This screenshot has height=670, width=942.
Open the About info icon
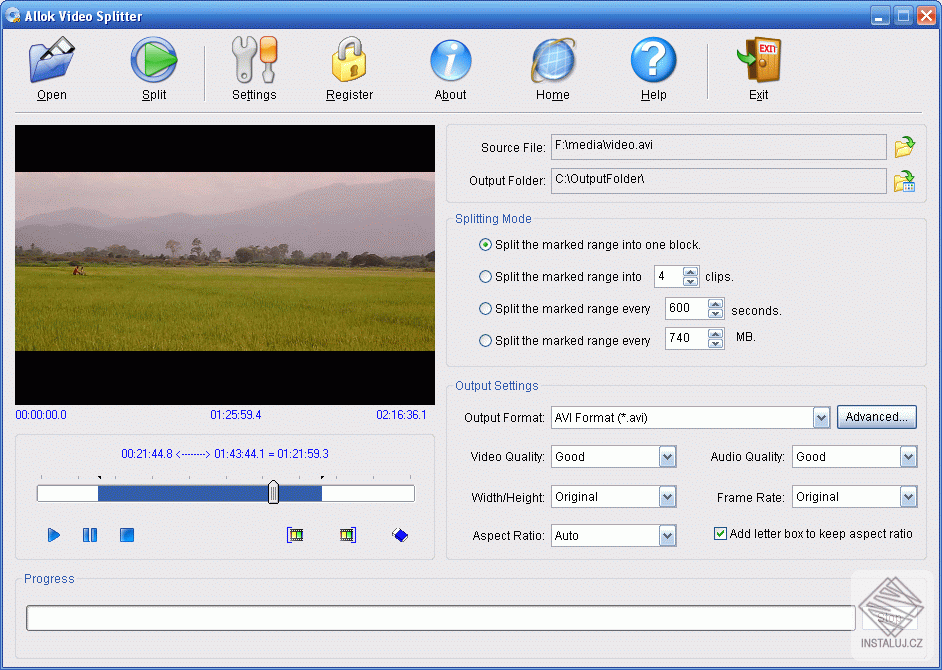[x=450, y=62]
